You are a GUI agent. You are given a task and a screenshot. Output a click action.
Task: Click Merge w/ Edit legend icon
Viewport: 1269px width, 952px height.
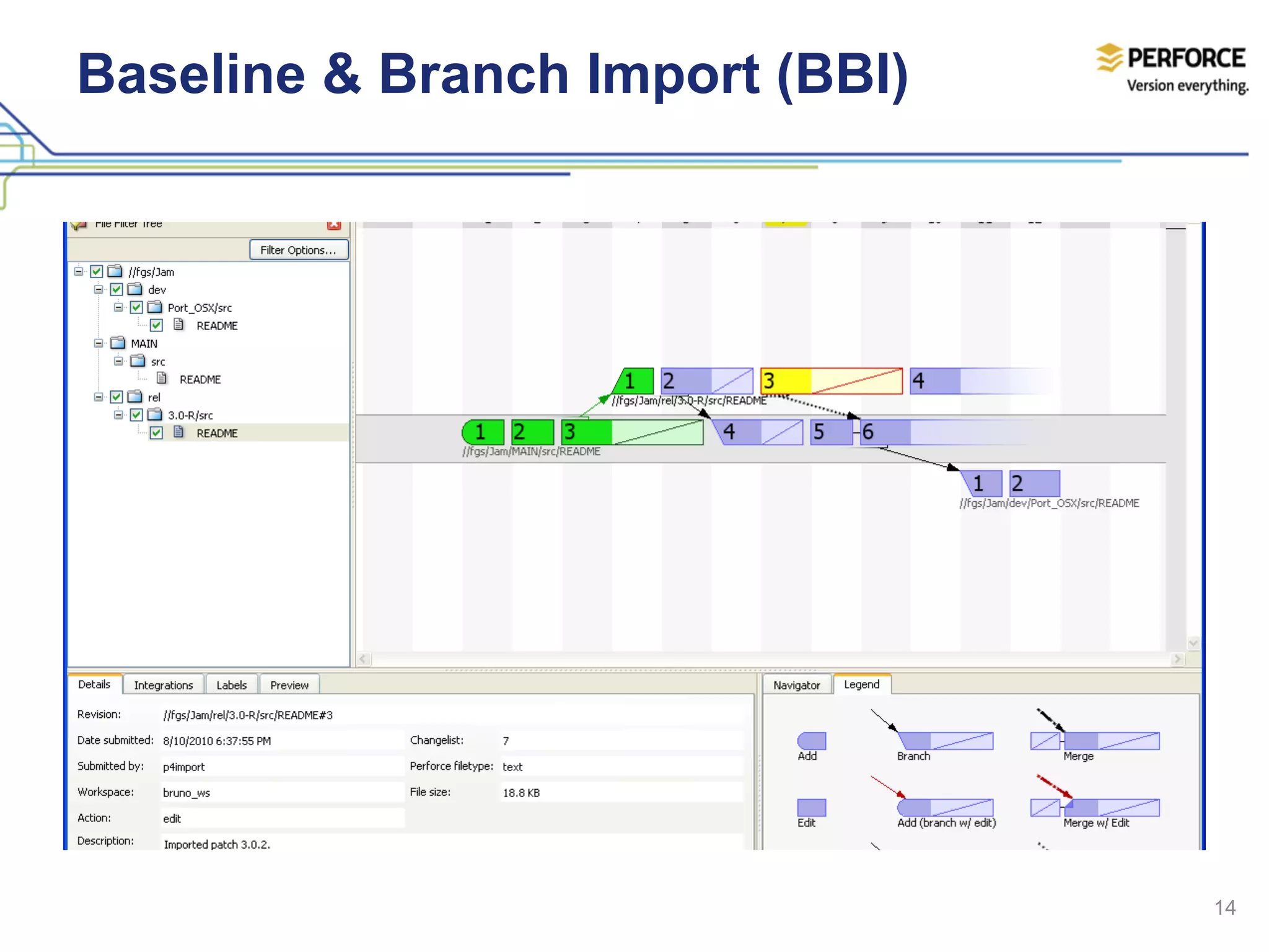pyautogui.click(x=1096, y=808)
